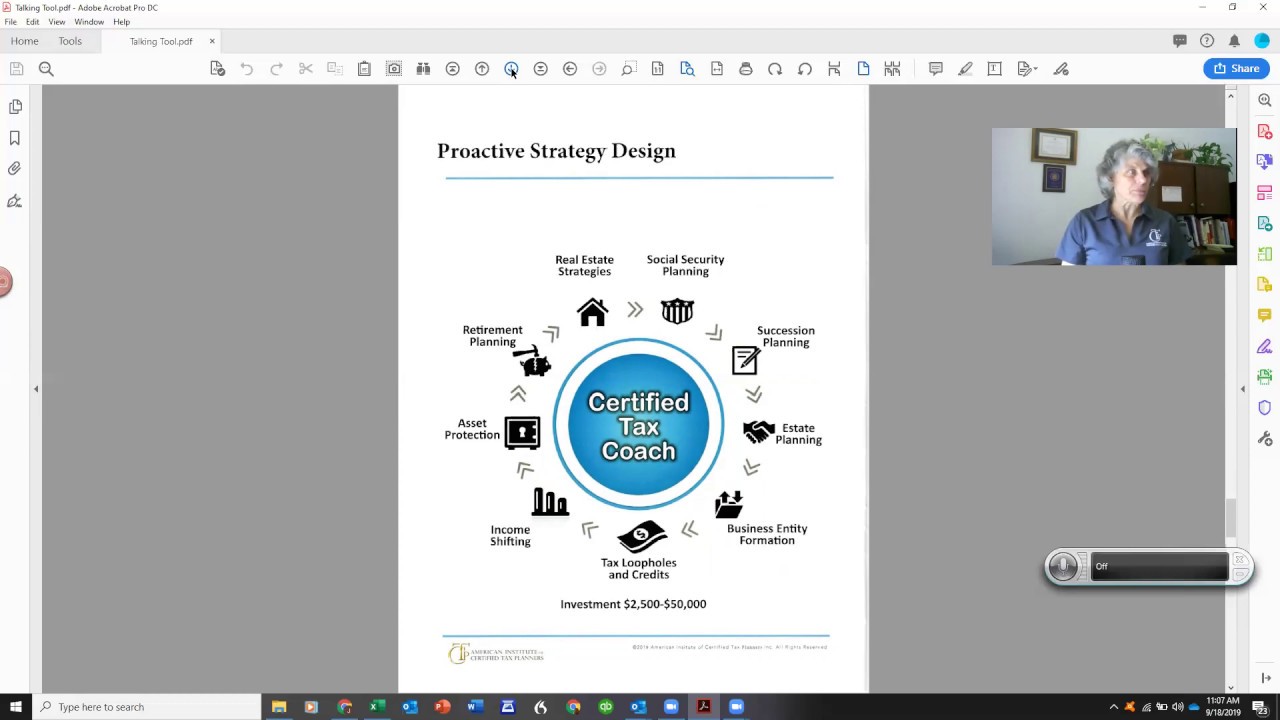
Task: Open the Window menu
Action: [89, 22]
